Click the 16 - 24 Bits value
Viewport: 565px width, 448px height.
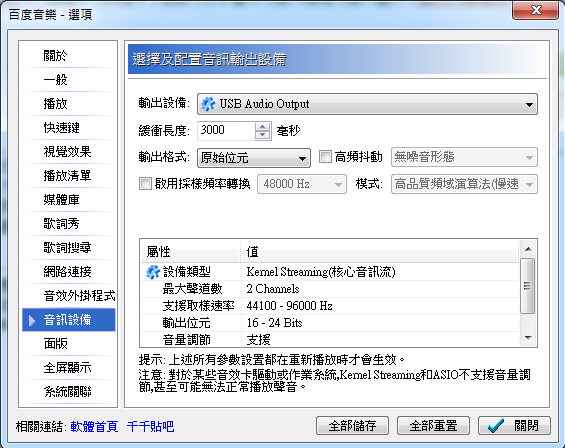click(x=274, y=323)
